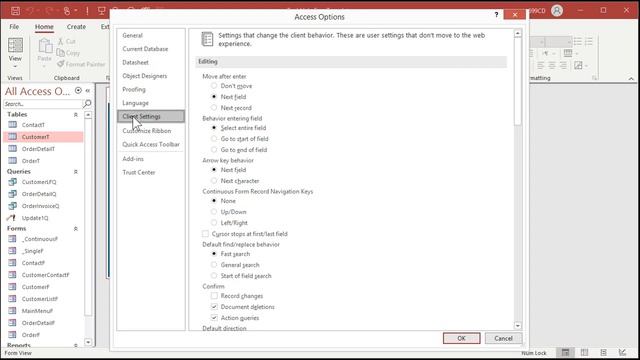Open Quick Access Toolbar settings

click(x=151, y=144)
